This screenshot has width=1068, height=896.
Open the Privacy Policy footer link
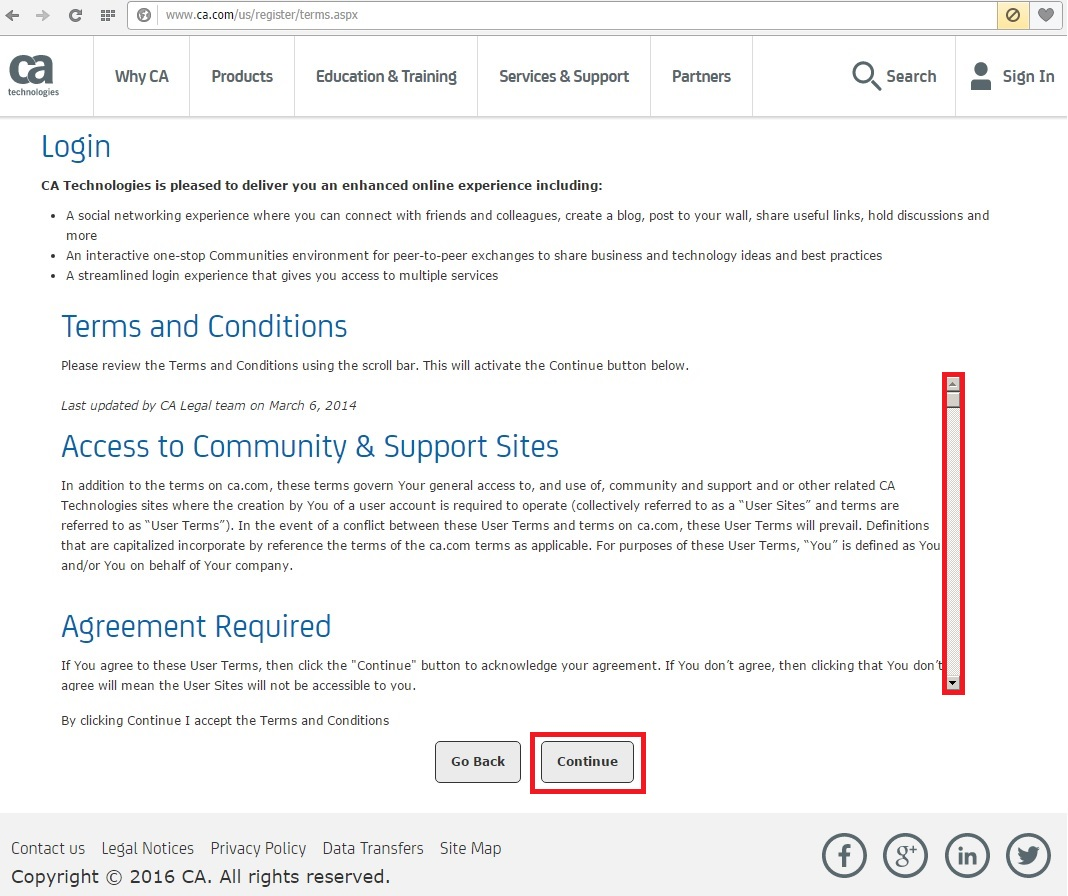(x=258, y=848)
